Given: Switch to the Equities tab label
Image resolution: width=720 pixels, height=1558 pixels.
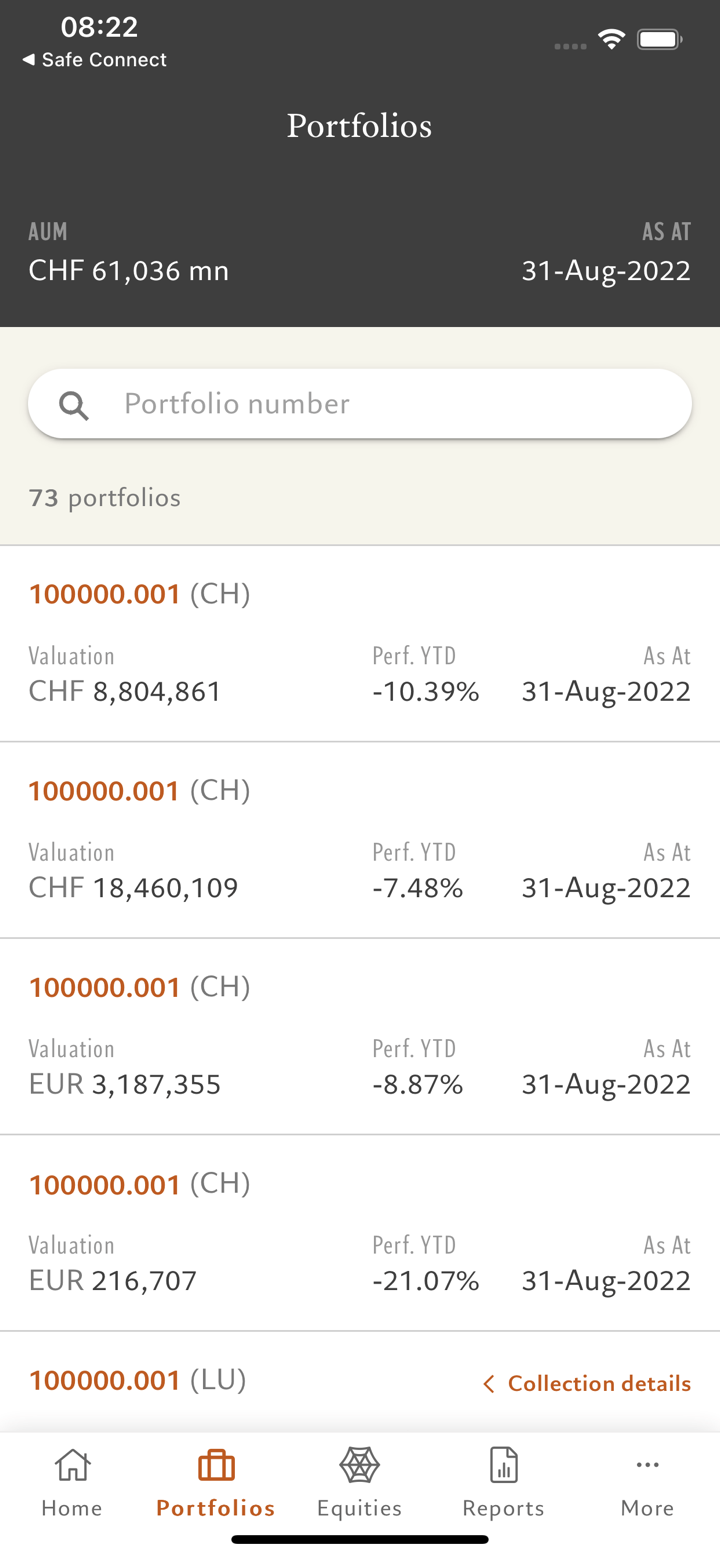Looking at the screenshot, I should coord(359,1508).
